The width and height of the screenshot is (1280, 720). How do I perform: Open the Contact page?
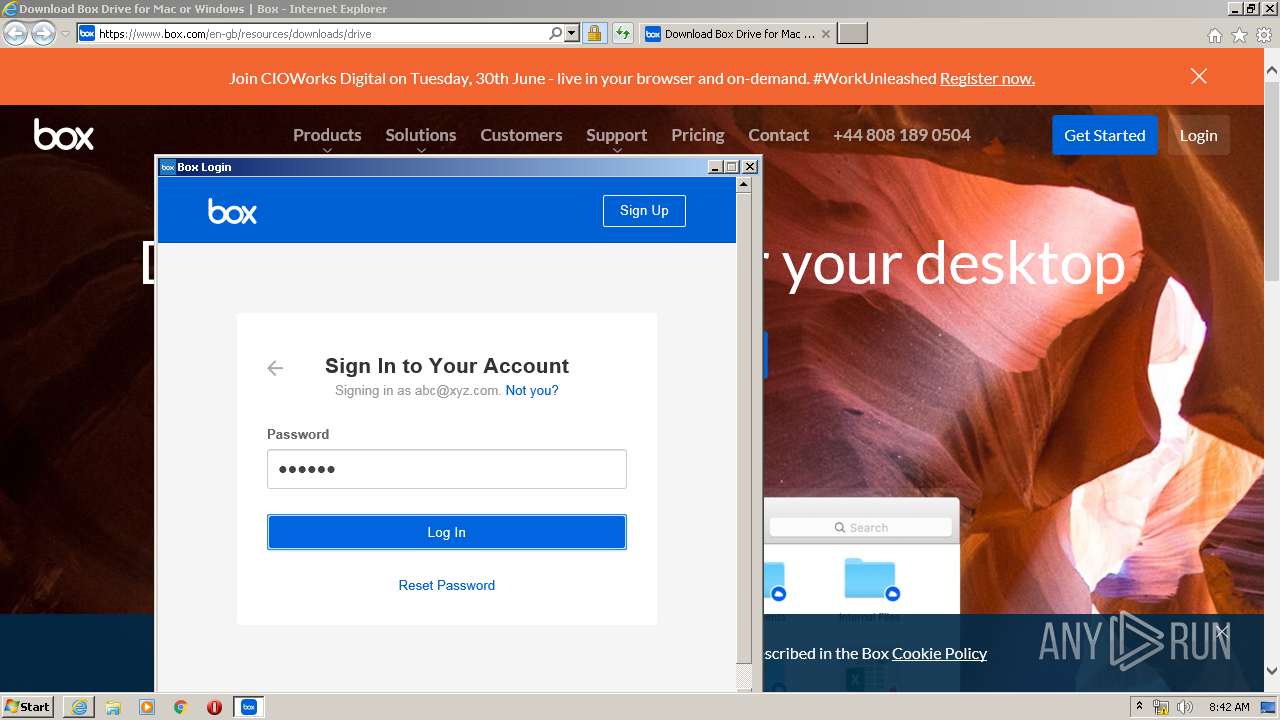[x=778, y=135]
